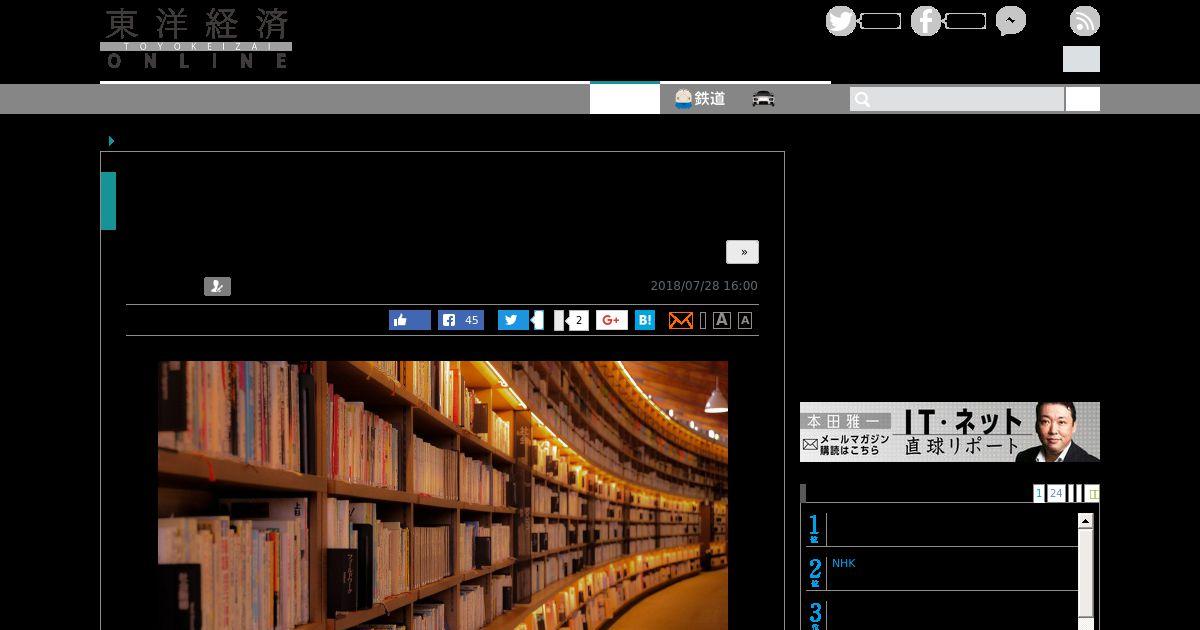Click the white search submit button

click(x=1083, y=99)
